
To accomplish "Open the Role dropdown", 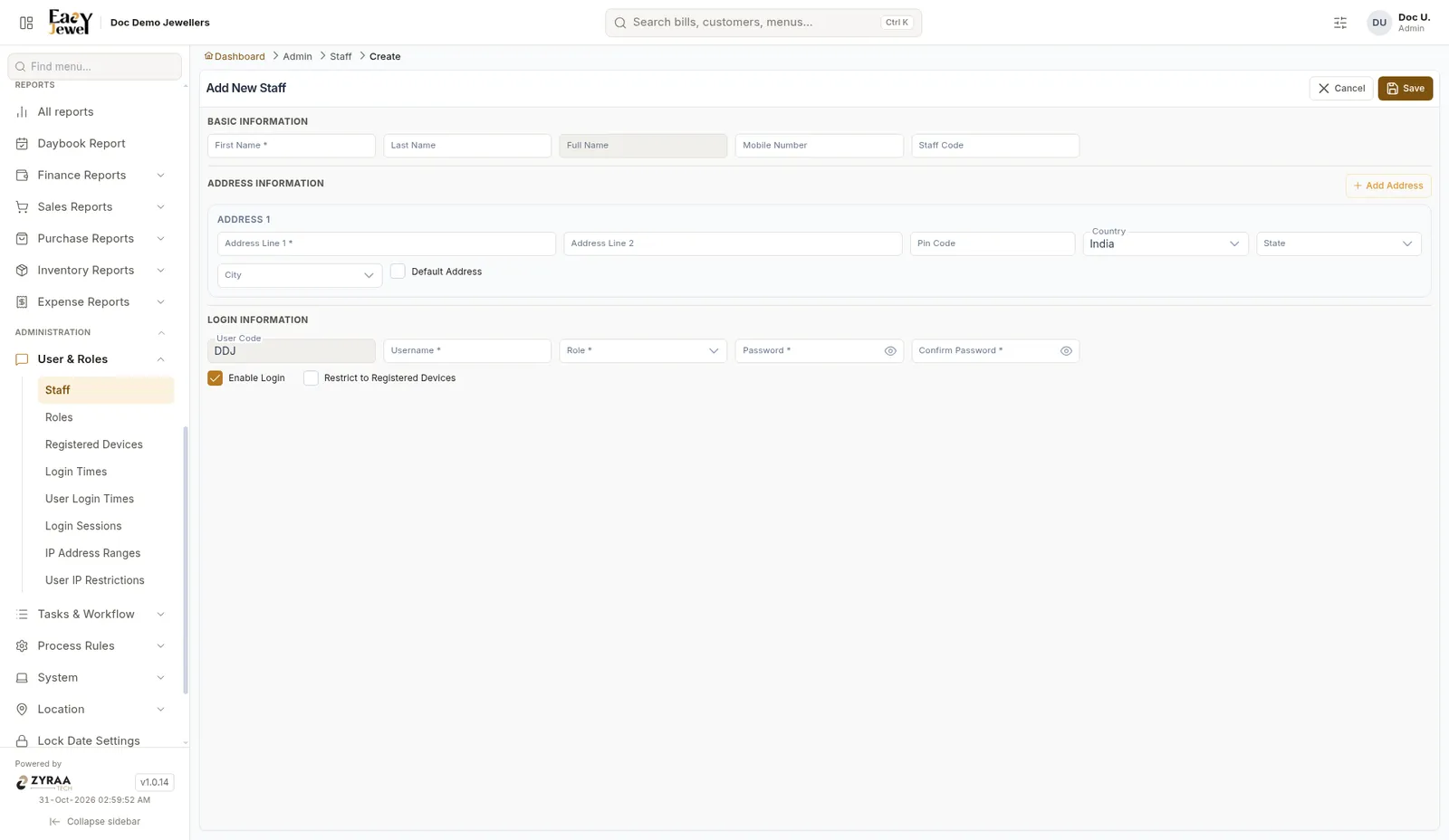I will (643, 351).
